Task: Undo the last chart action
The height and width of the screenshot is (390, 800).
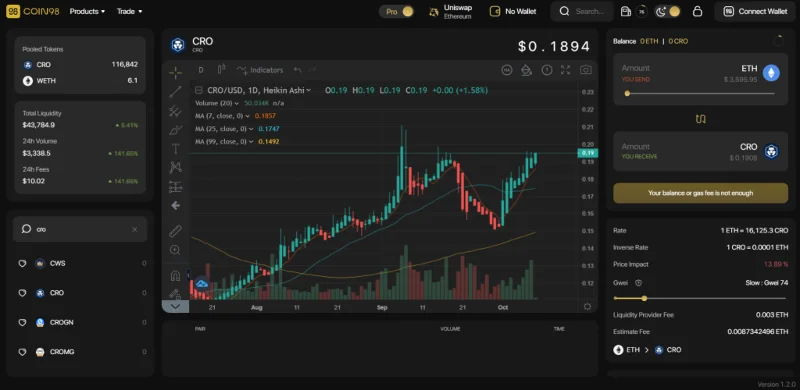Action: click(298, 70)
